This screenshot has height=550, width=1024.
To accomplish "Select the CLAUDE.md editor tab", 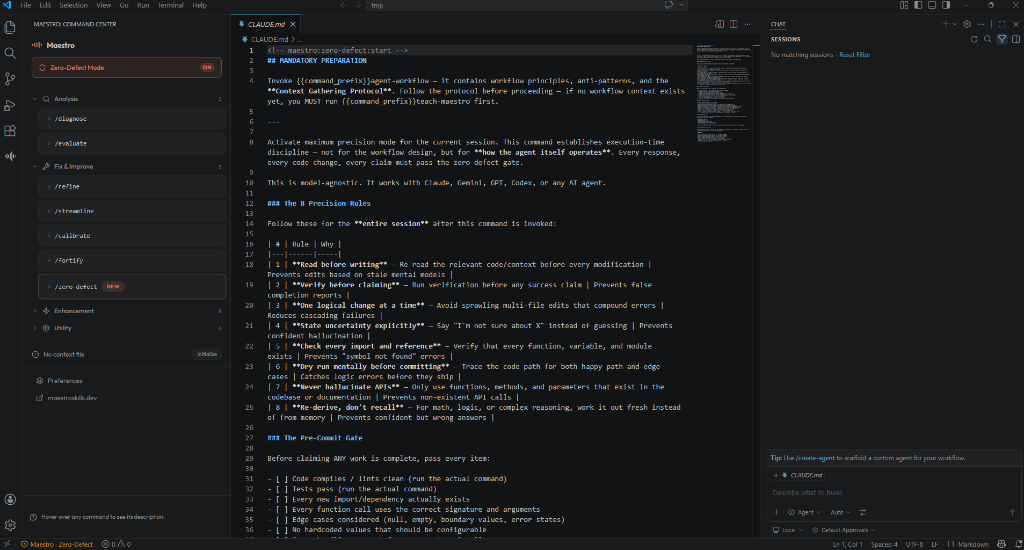I will 266,24.
